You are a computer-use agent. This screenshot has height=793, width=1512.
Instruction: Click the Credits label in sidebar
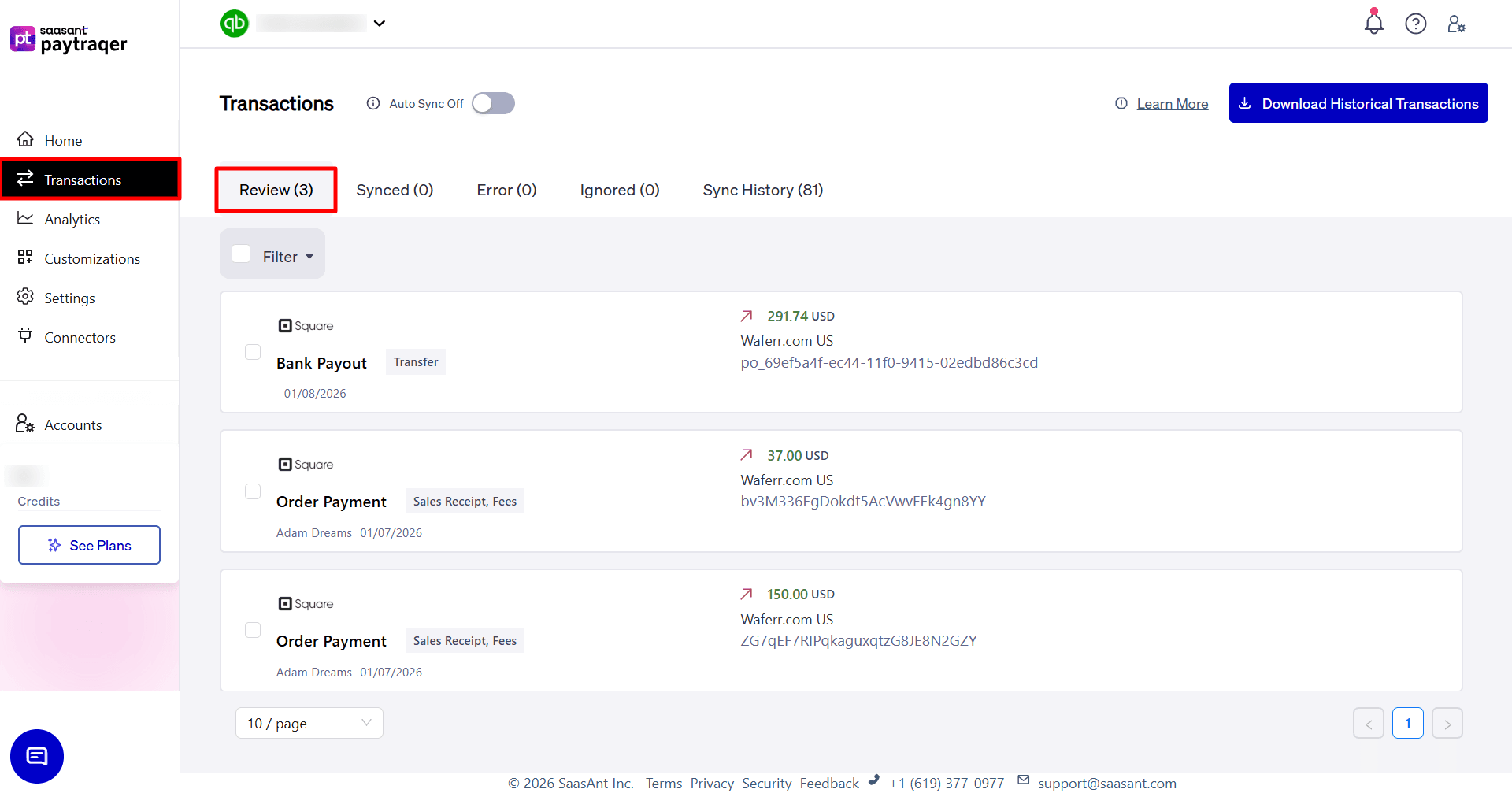[39, 502]
